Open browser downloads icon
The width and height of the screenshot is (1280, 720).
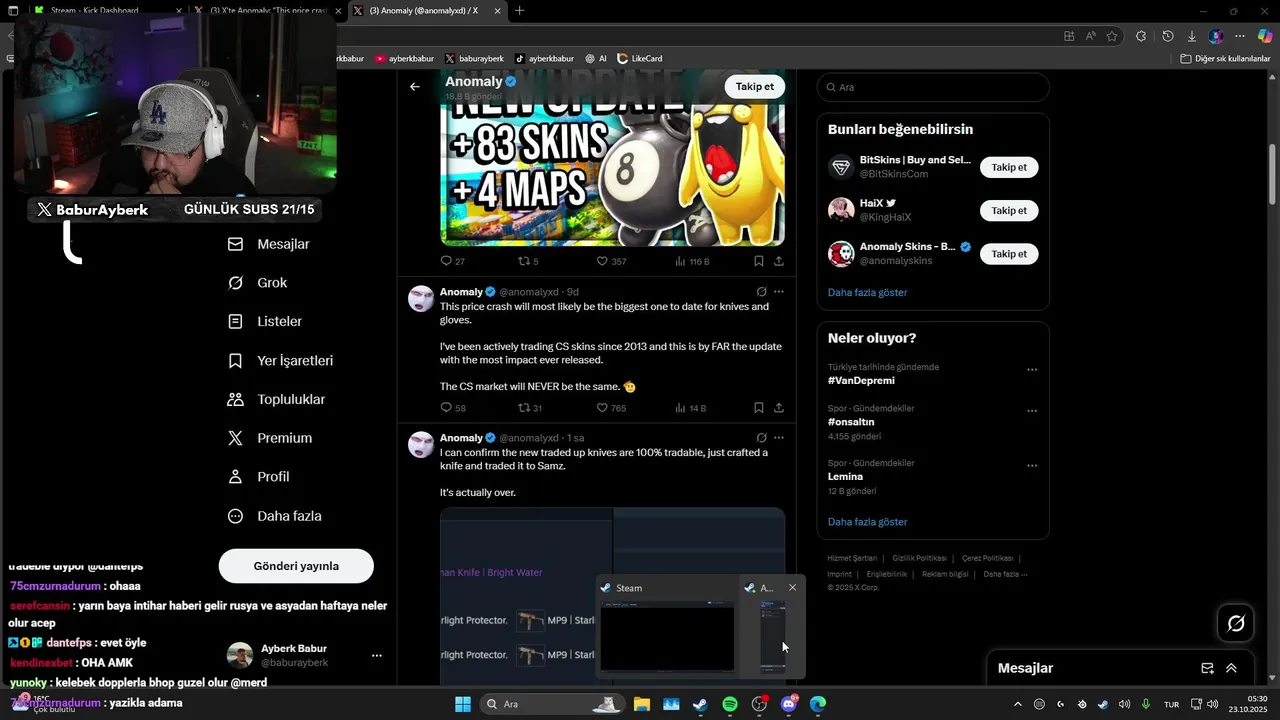click(1191, 36)
